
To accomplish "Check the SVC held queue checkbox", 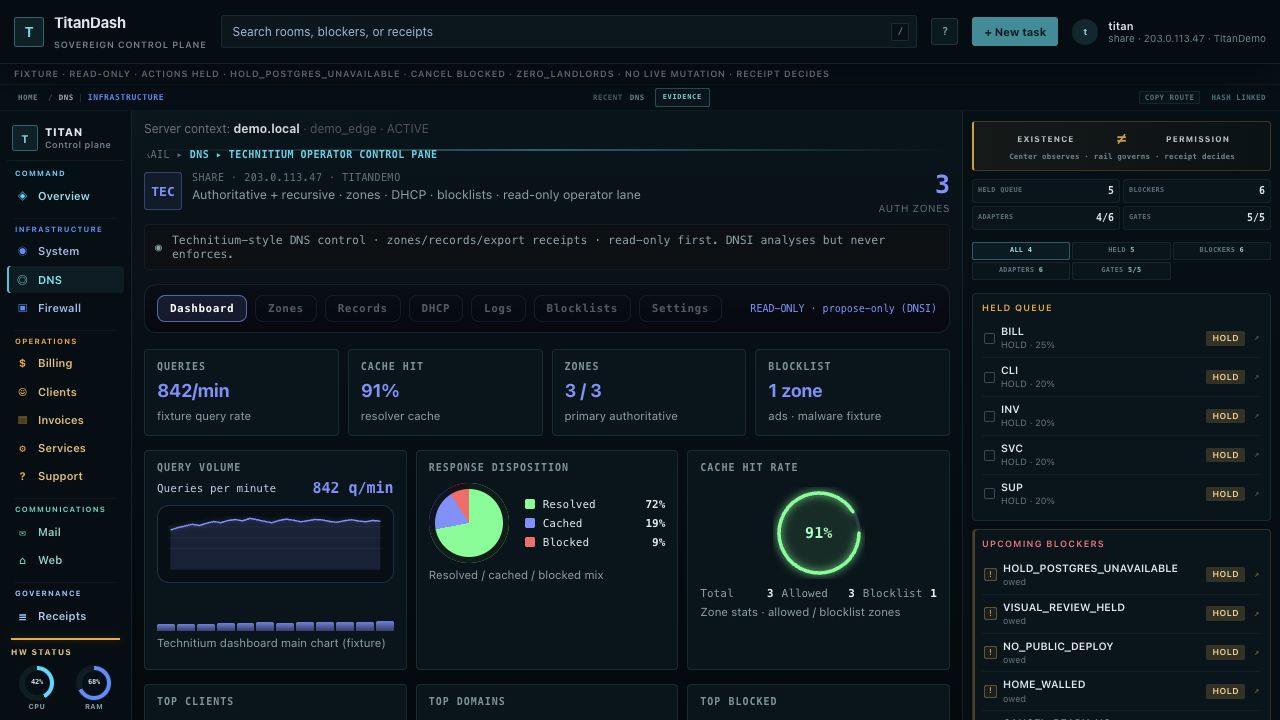I will (989, 455).
